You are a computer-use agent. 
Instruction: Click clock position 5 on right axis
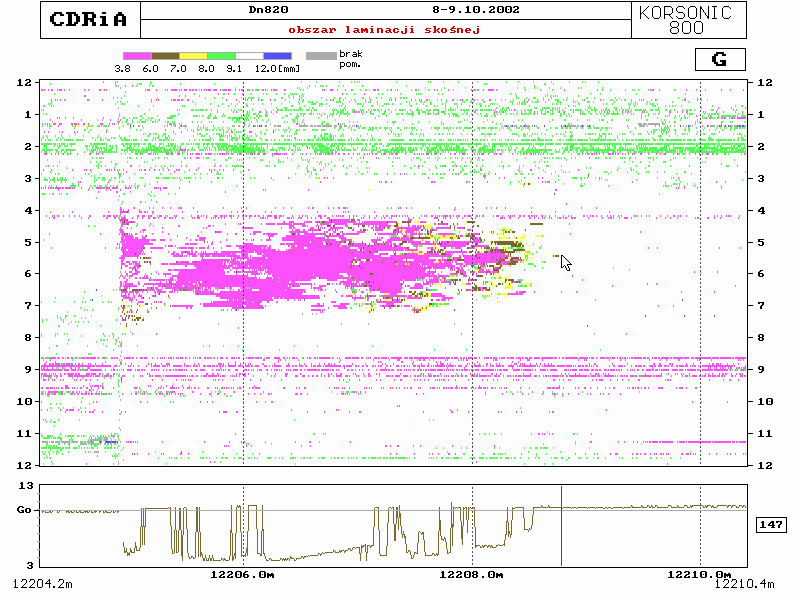tap(761, 242)
